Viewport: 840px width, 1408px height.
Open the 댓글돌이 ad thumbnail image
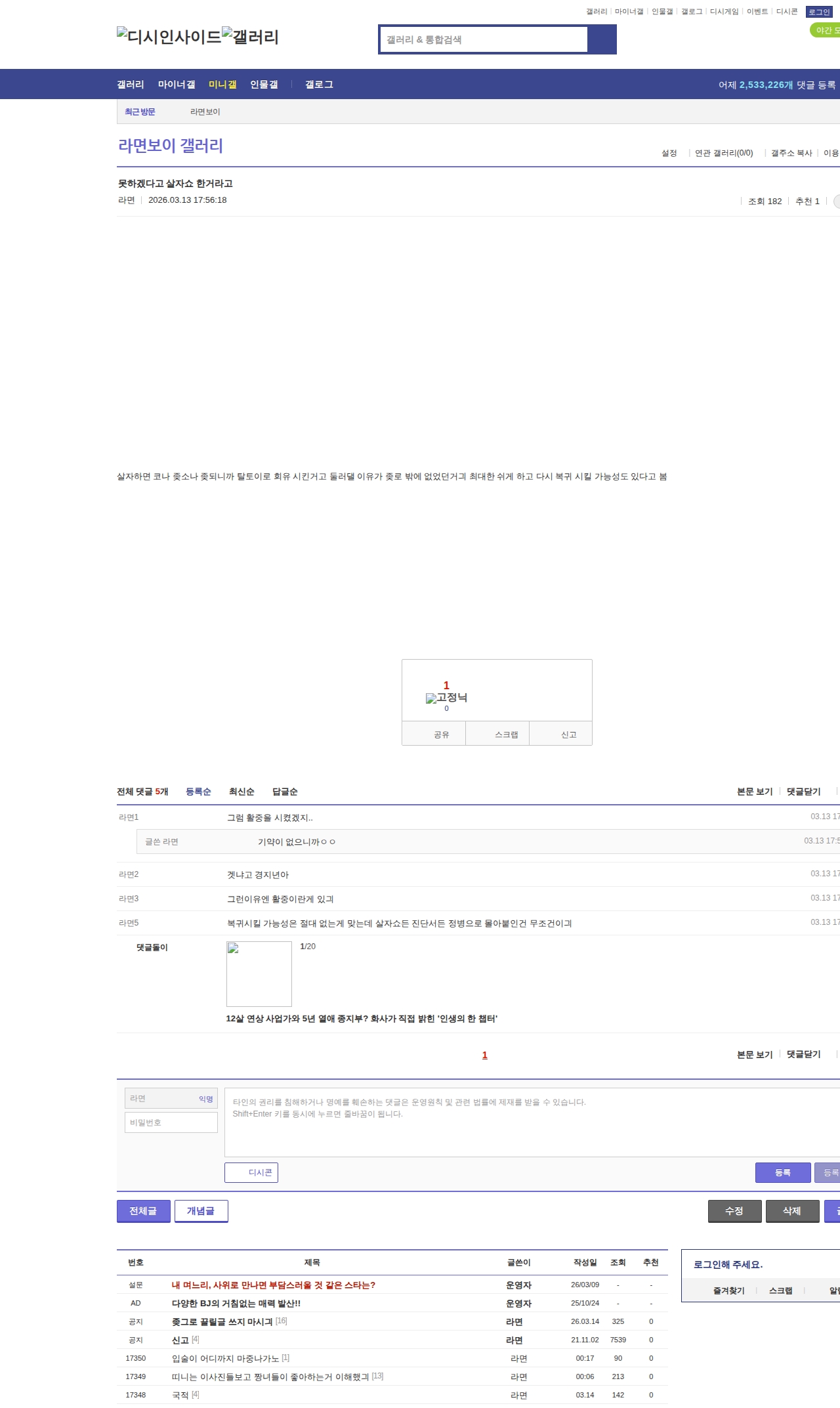pyautogui.click(x=259, y=974)
